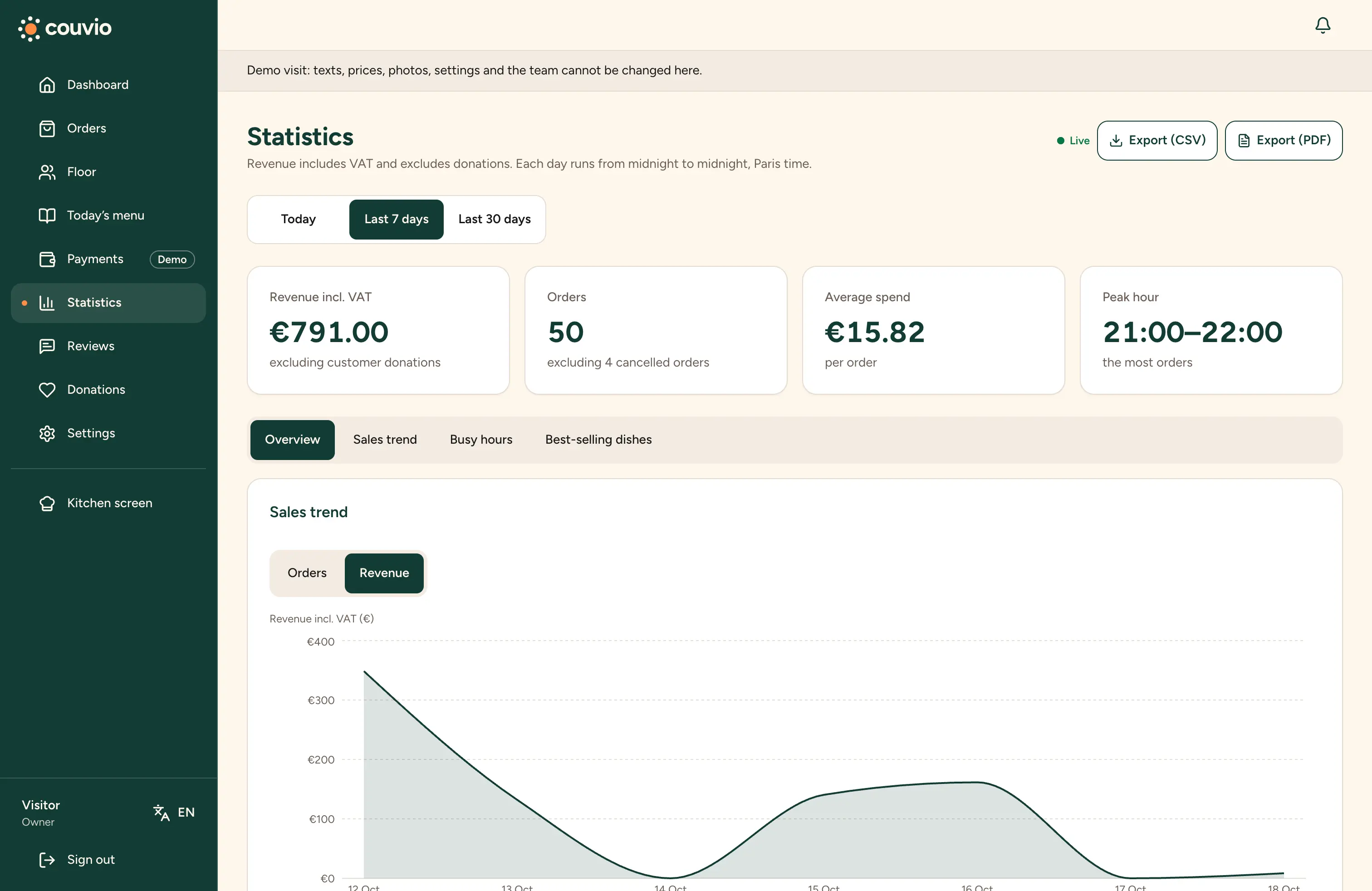
Task: Click the Dashboard text label
Action: [98, 85]
